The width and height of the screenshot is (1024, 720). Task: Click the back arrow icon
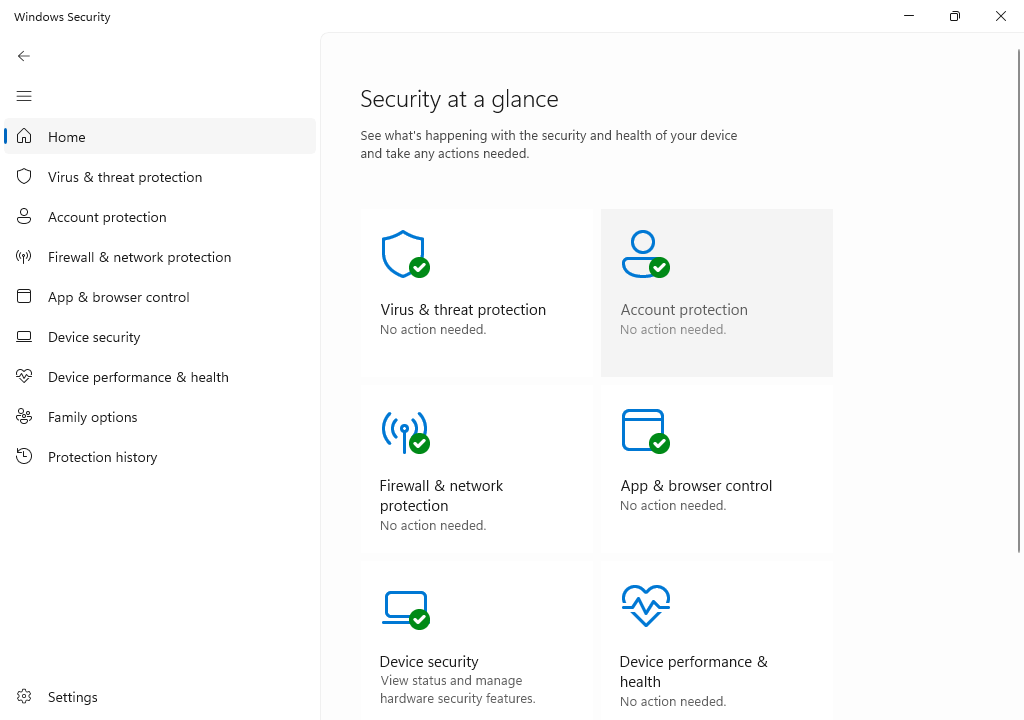[x=24, y=56]
